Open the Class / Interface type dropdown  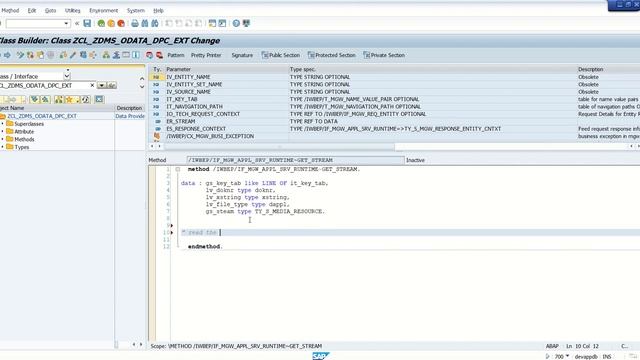click(67, 76)
